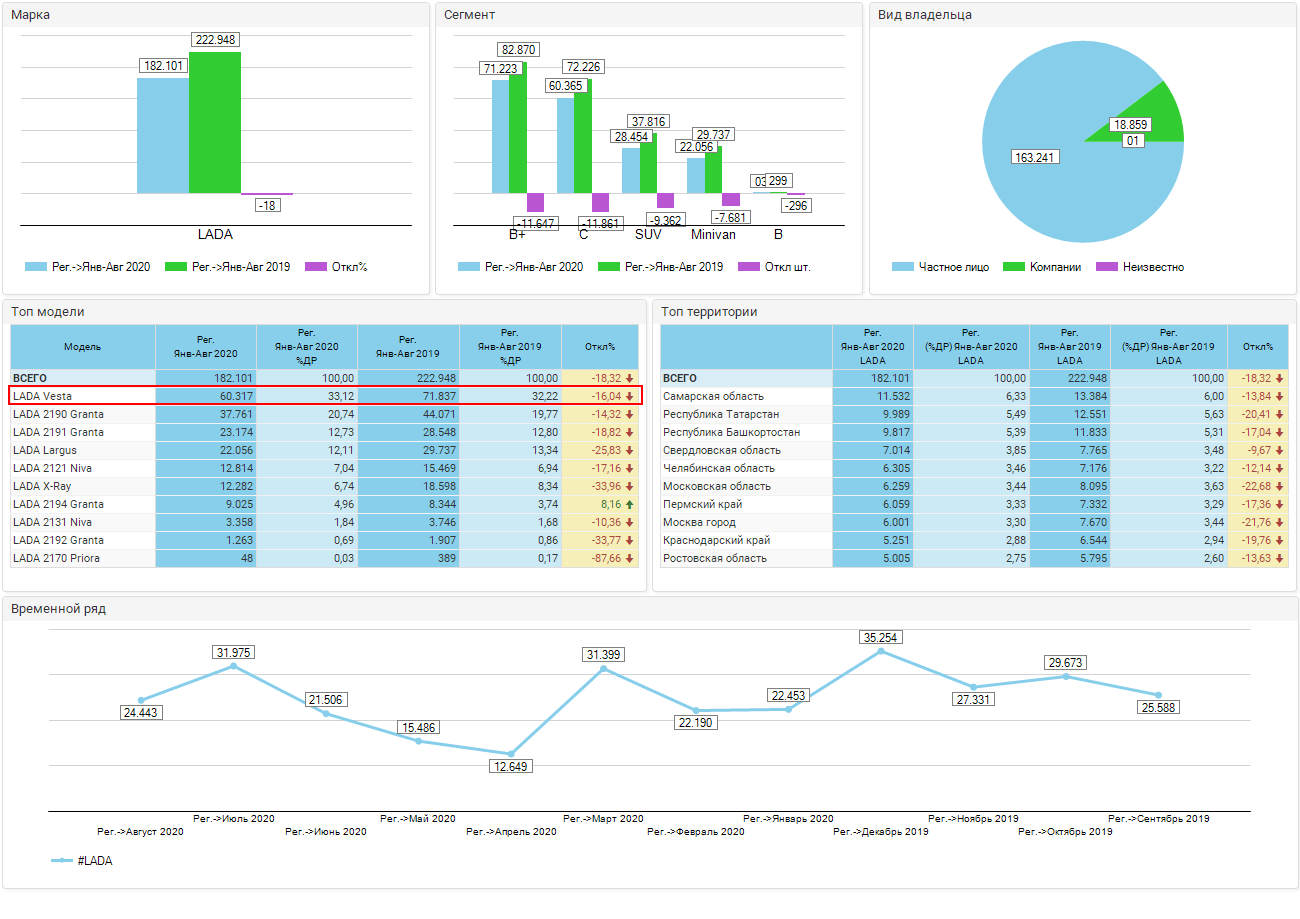Click the blue LADA Jan-Aug 2020 bar

[163, 135]
